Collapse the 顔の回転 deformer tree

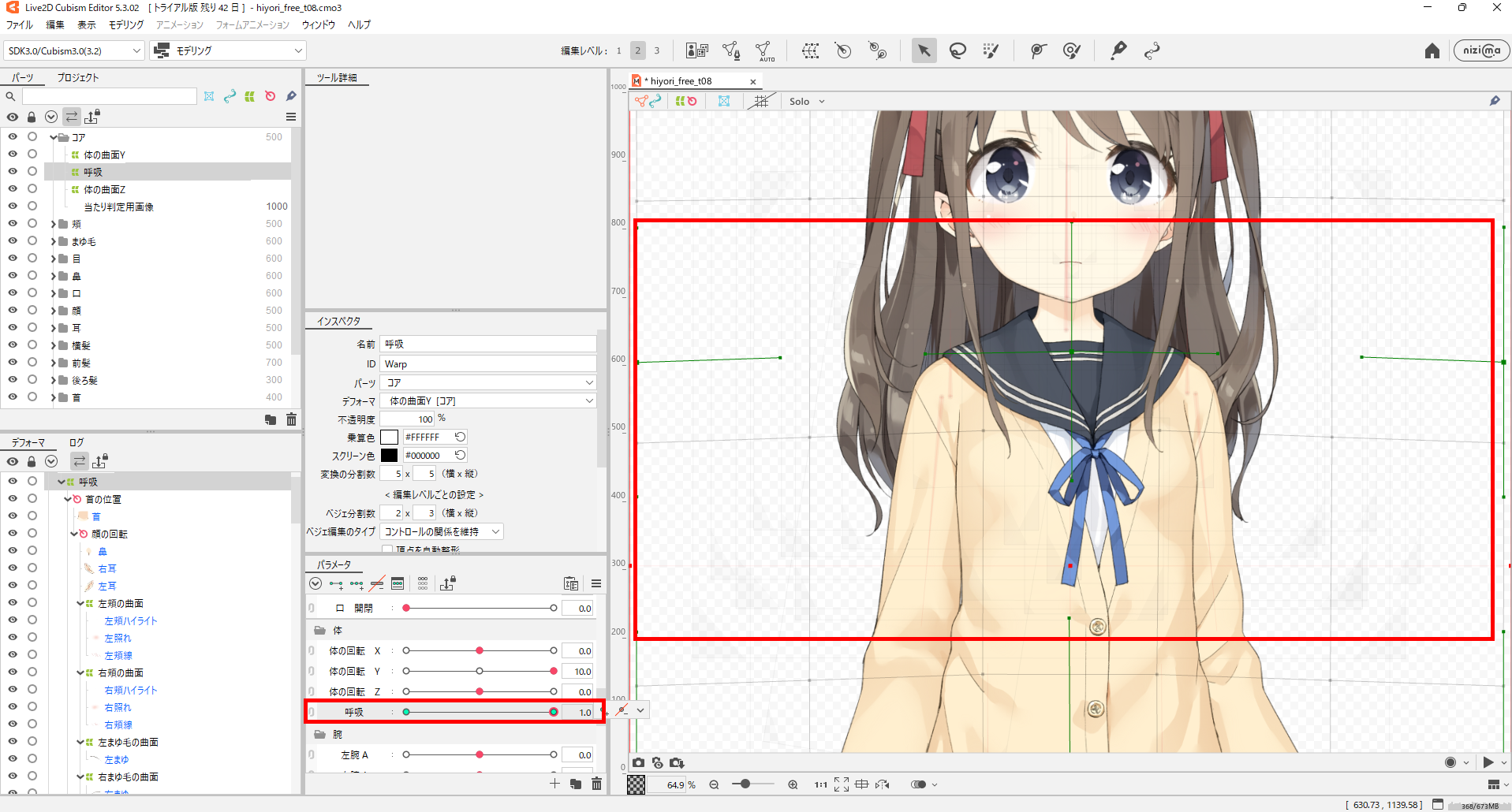click(74, 534)
